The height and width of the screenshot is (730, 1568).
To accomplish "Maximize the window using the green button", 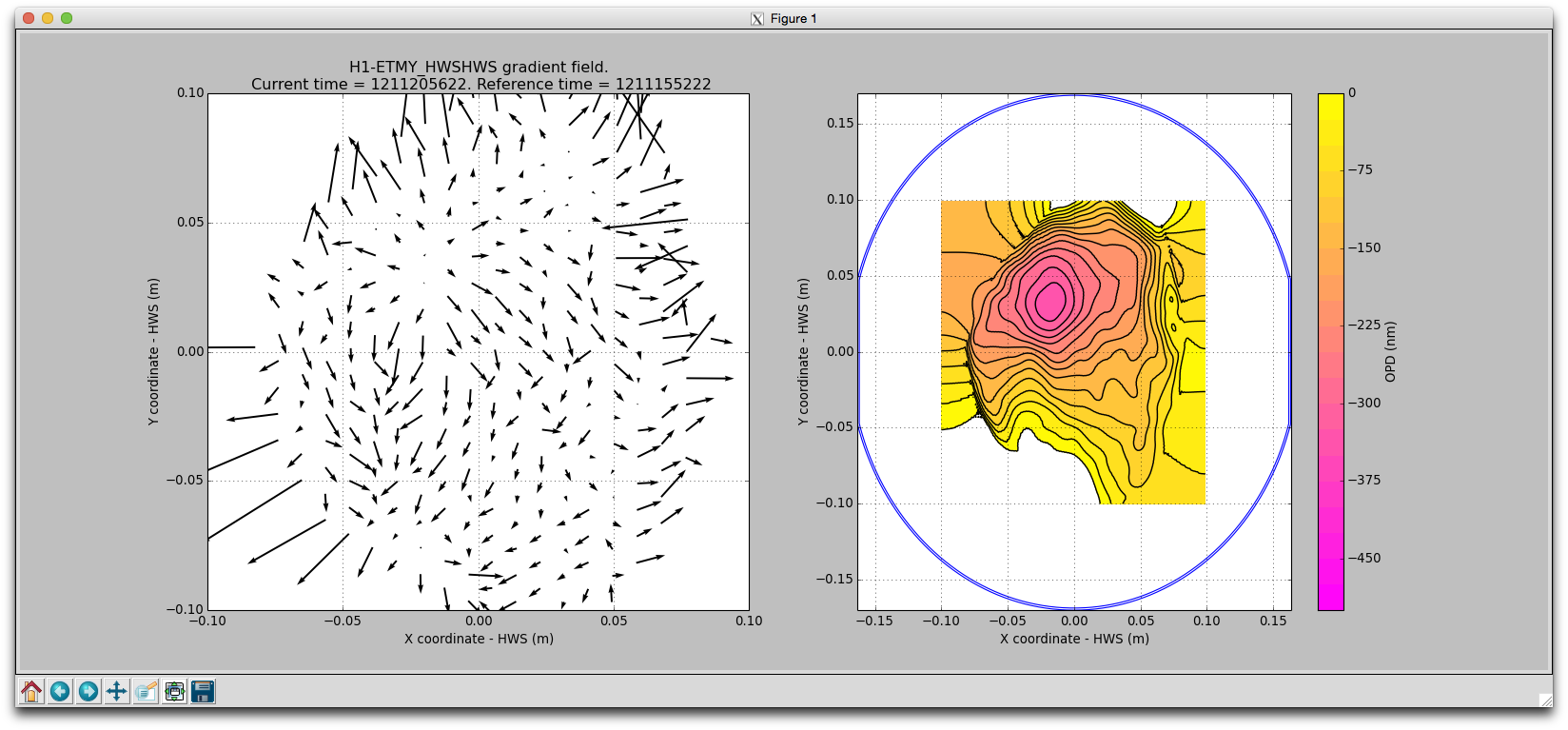I will point(67,18).
